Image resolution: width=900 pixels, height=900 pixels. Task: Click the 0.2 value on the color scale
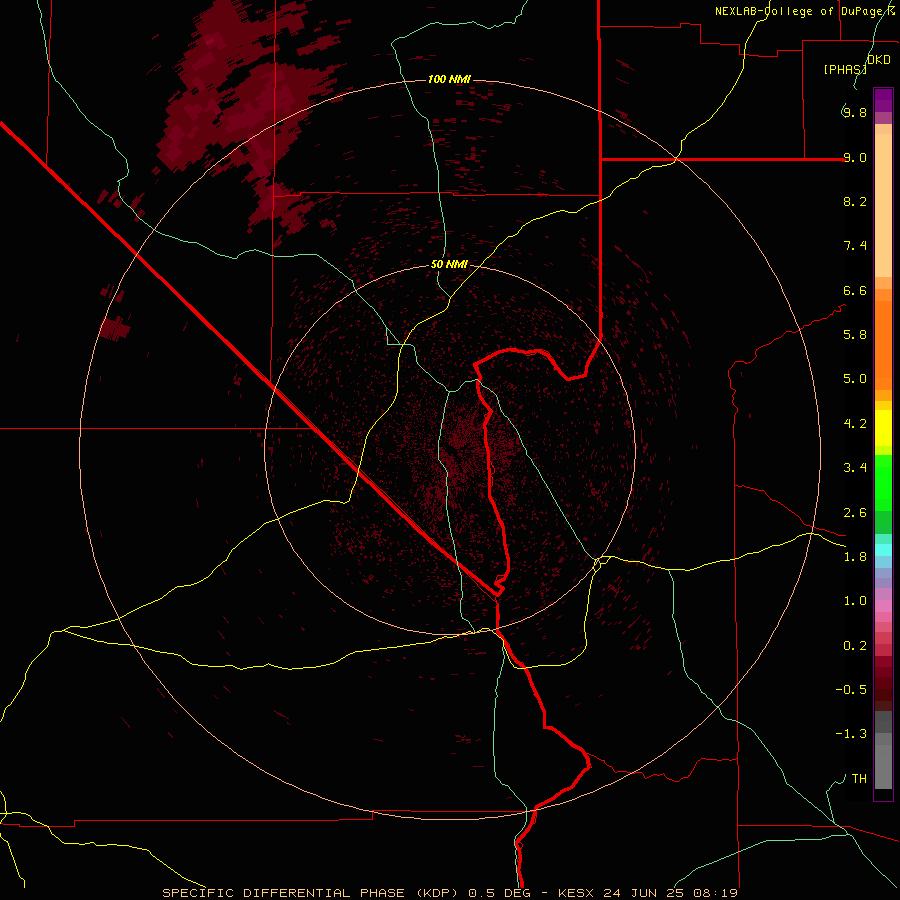coord(855,646)
